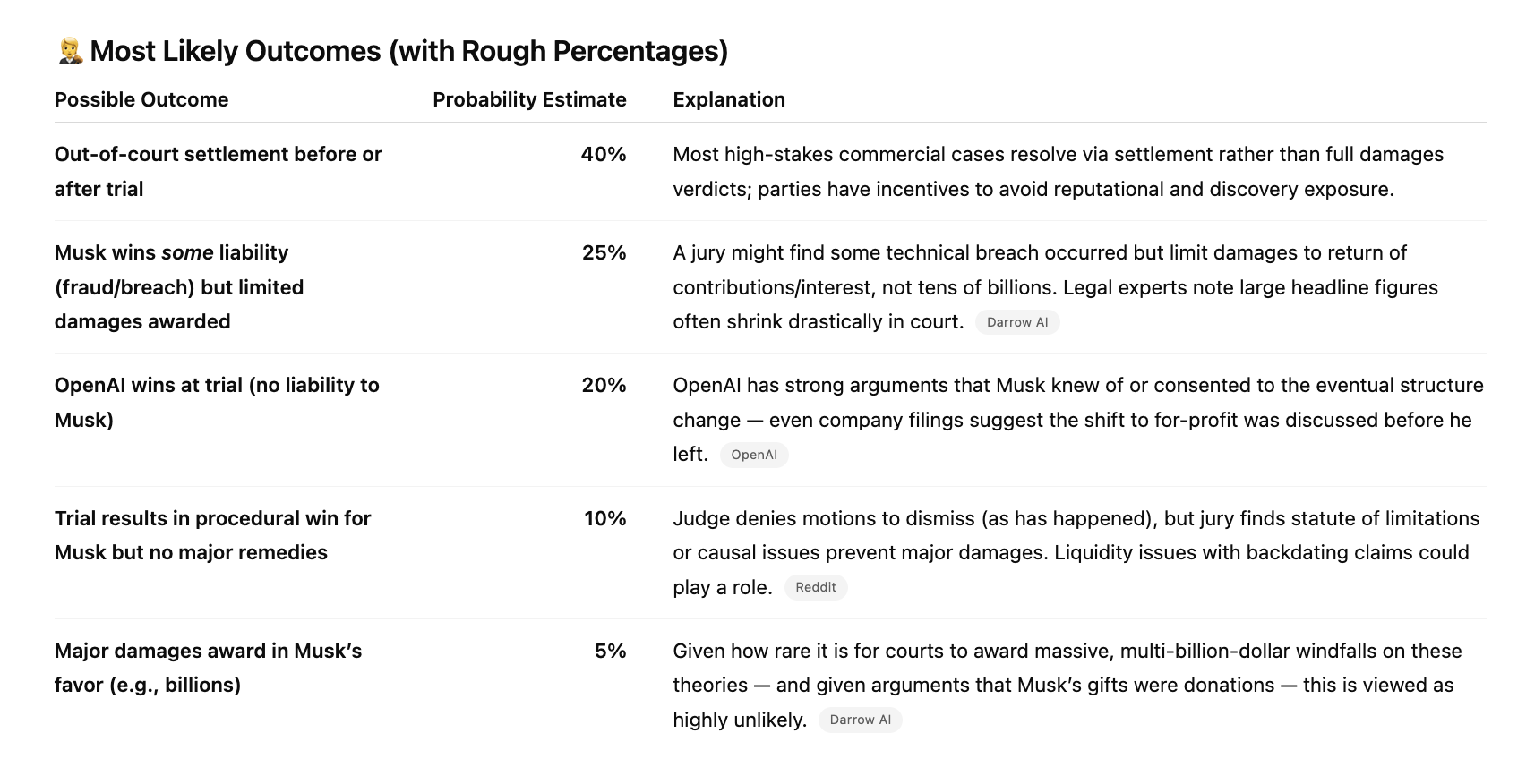Open Darrow AI chip after 'highly unlikely'
The height and width of the screenshot is (784, 1526).
click(860, 720)
